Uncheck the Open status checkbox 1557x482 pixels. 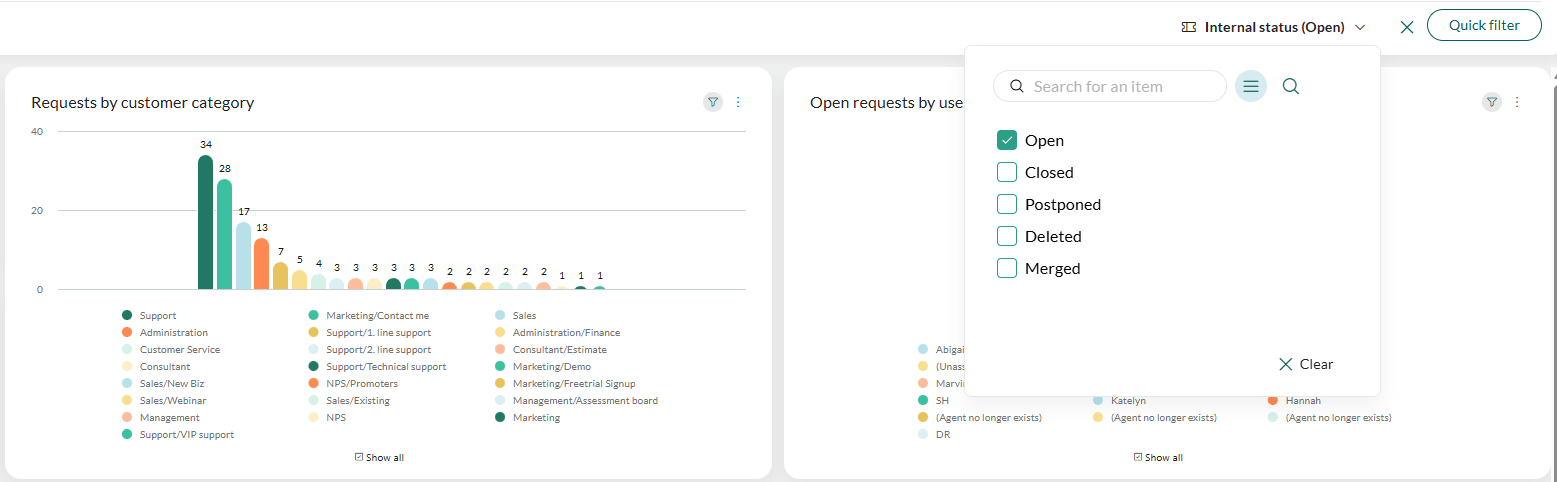[1007, 140]
